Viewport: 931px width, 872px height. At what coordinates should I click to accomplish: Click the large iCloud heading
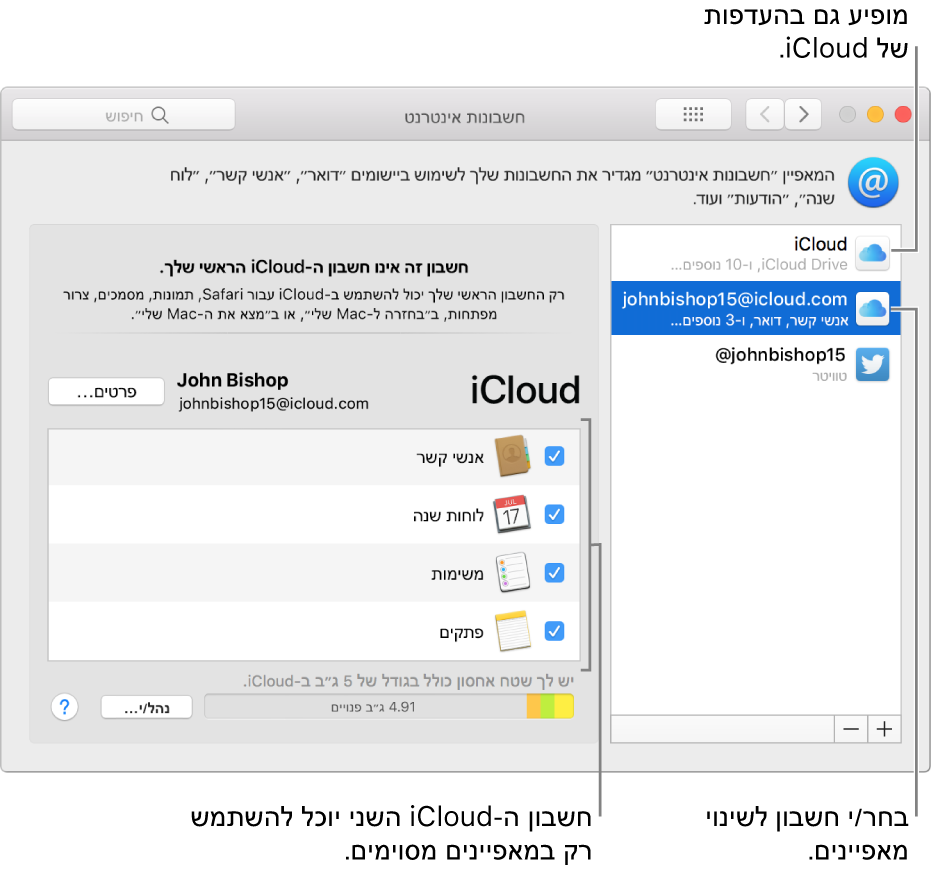[525, 390]
